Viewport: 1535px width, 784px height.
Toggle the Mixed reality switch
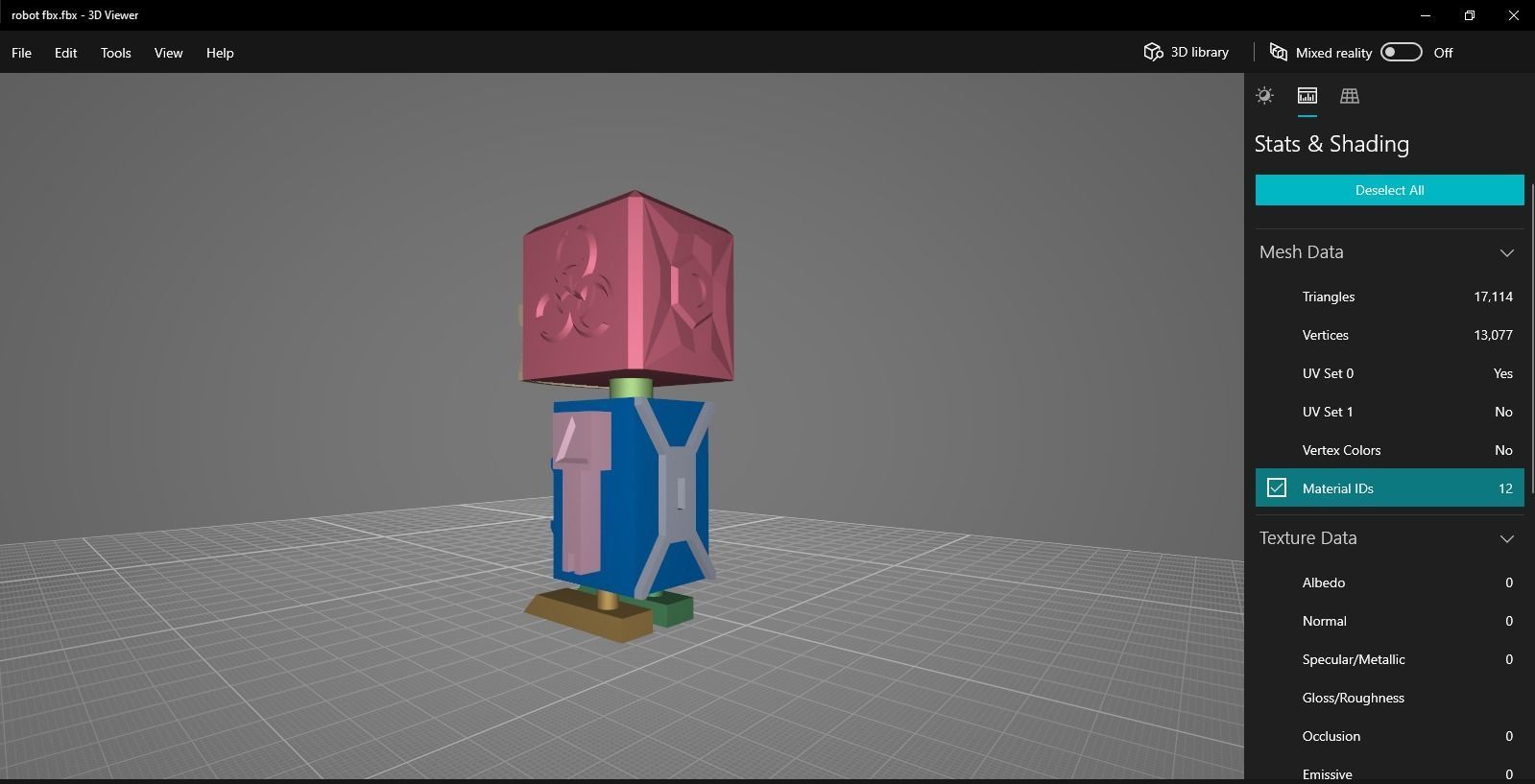1401,52
